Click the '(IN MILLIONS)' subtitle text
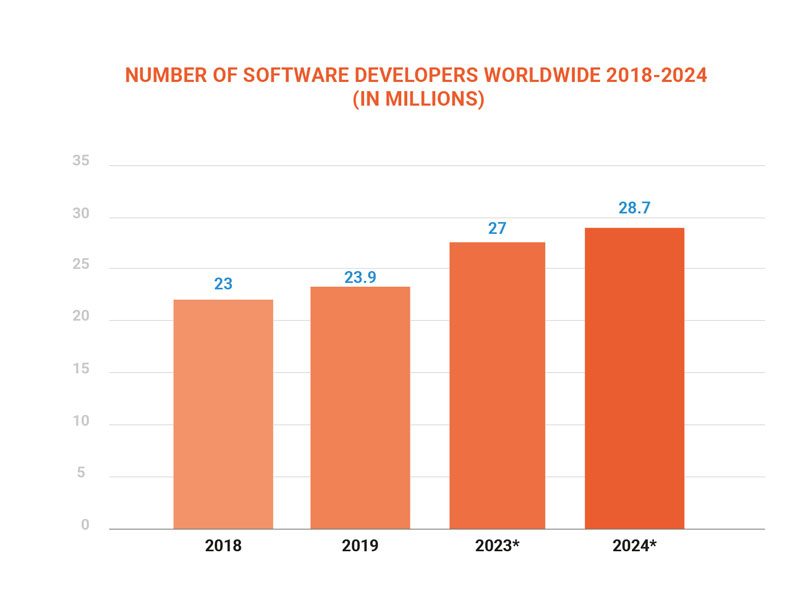Viewport: 800px width, 600px height. tap(400, 100)
